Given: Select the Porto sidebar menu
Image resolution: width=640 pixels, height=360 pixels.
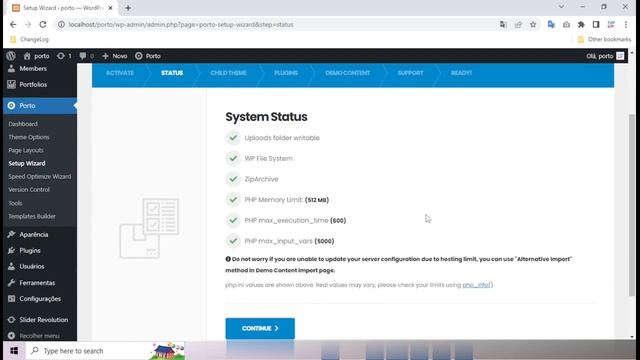Looking at the screenshot, I should tap(40, 106).
